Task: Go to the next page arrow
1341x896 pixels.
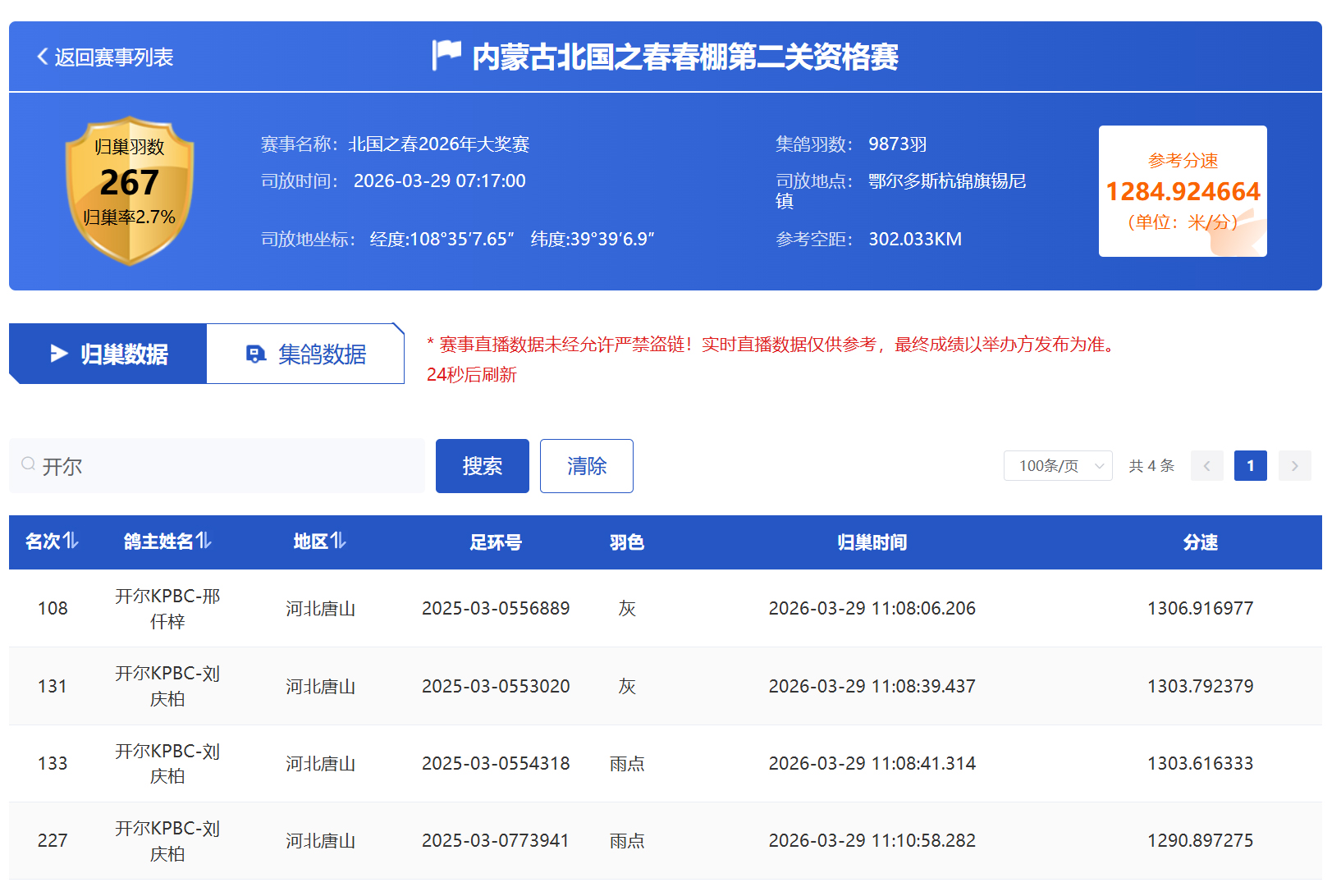Action: [x=1294, y=466]
